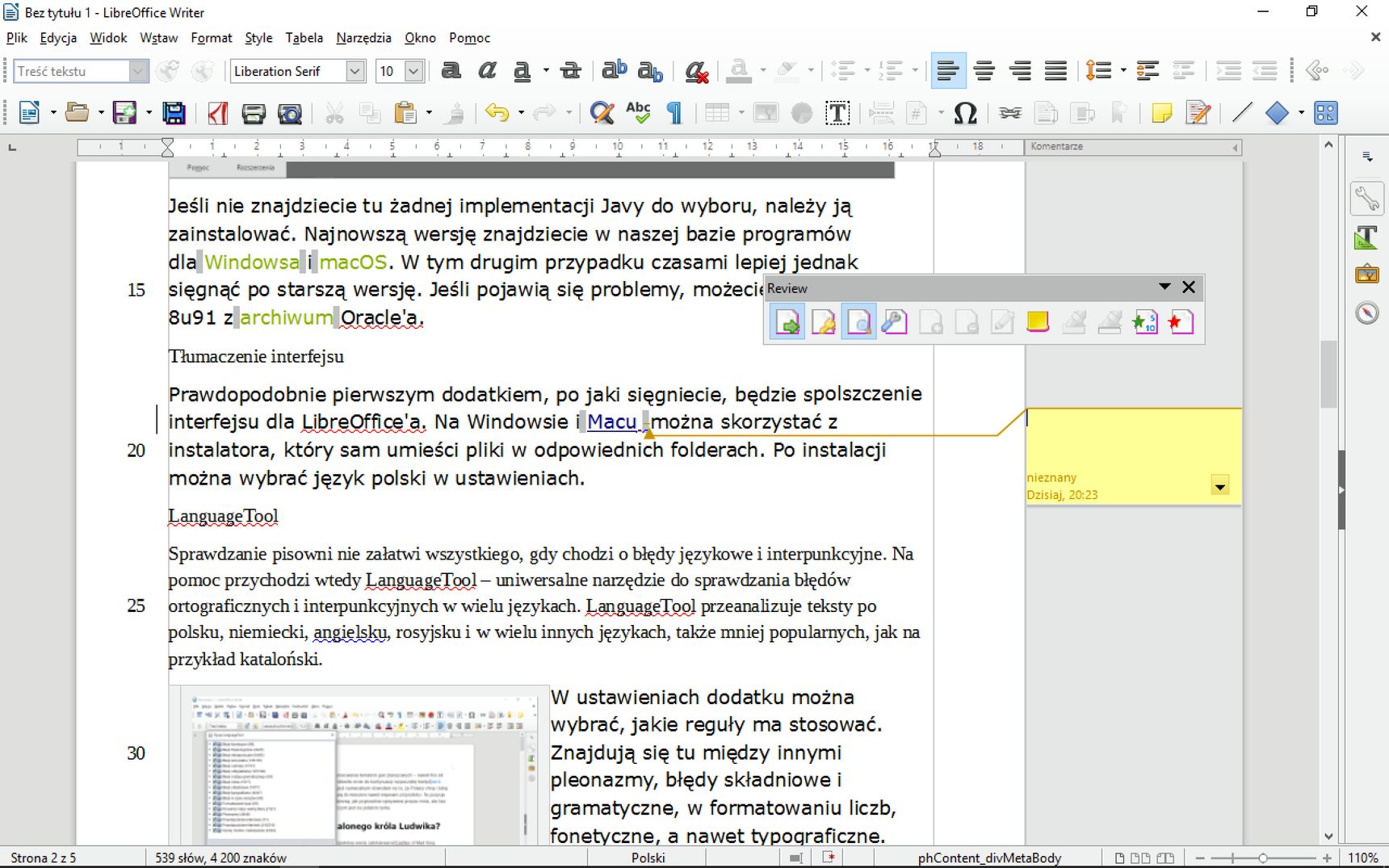
Task: Open the comment options dropdown arrow
Action: tap(1220, 487)
